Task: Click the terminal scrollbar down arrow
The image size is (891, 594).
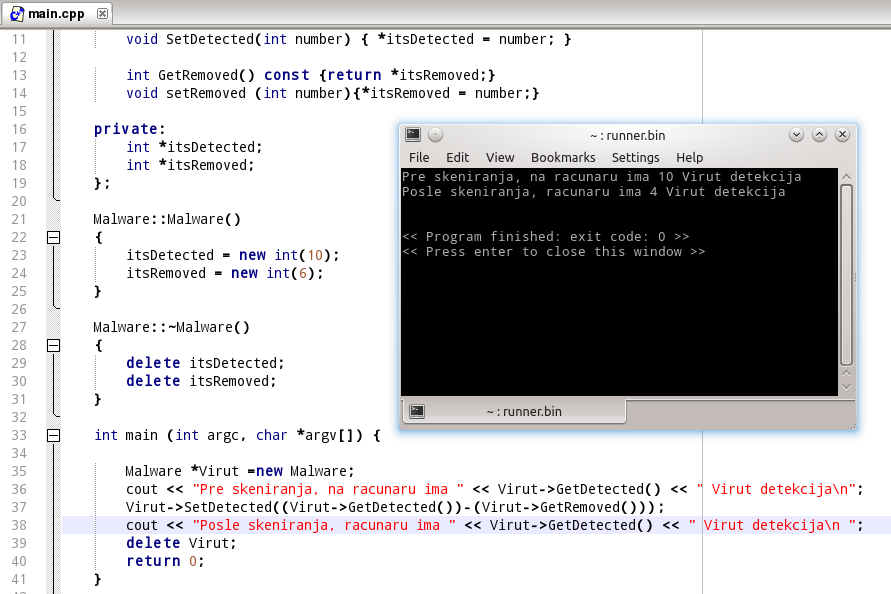Action: (x=846, y=387)
